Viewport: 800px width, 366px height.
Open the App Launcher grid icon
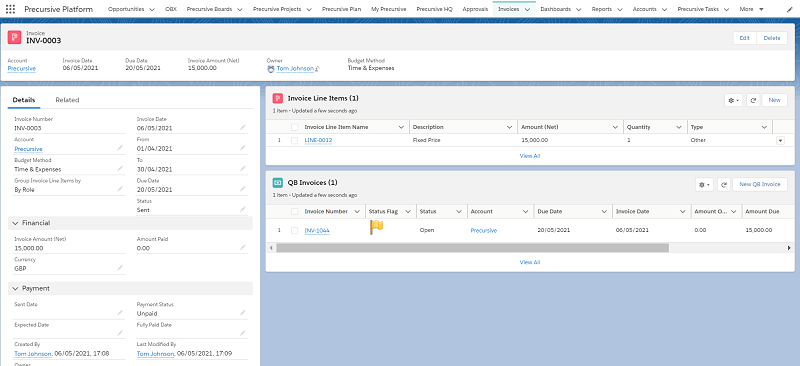10,9
